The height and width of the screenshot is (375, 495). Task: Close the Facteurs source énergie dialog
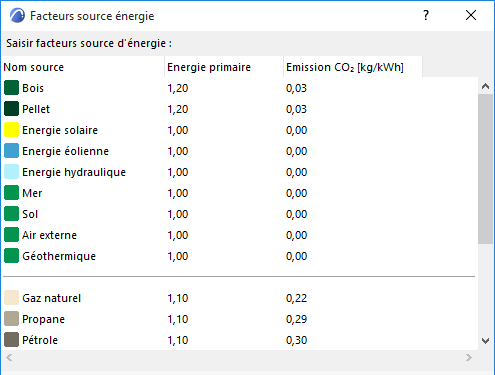pos(471,15)
